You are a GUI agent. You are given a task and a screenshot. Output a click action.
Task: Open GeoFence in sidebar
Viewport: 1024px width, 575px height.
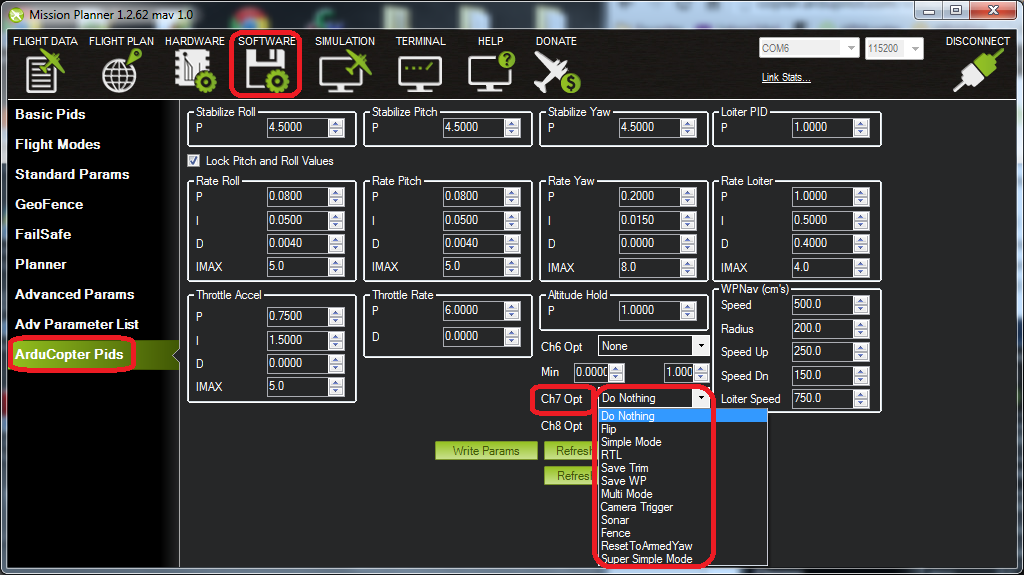[49, 205]
